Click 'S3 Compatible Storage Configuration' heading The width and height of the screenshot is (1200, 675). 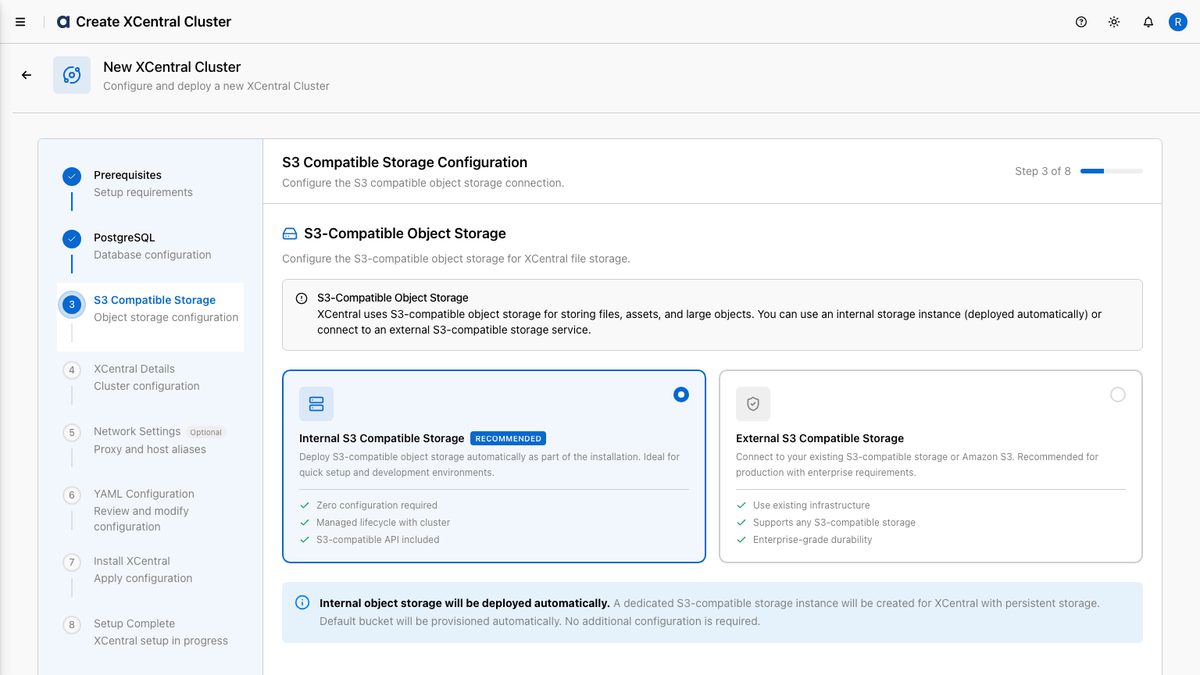coord(405,162)
